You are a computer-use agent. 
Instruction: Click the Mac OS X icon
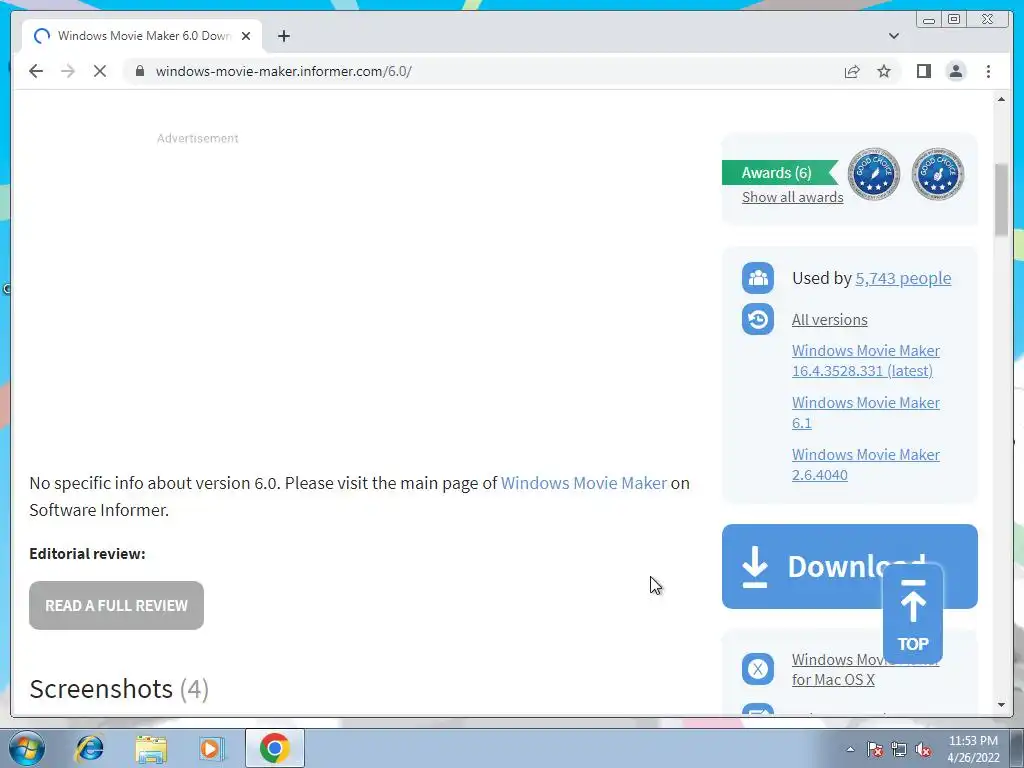758,669
